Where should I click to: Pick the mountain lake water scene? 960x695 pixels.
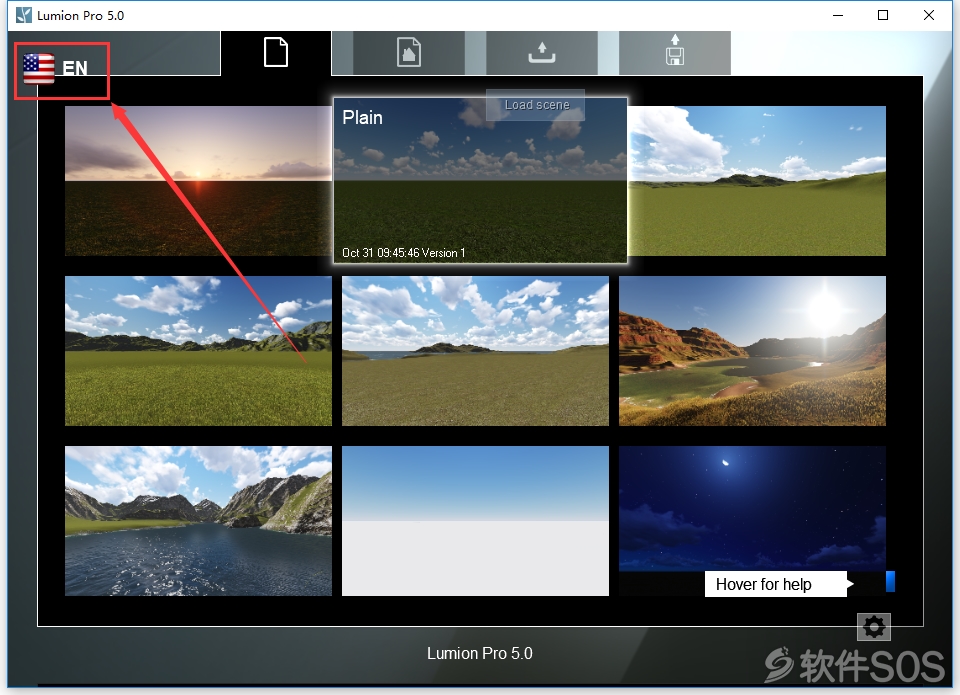tap(198, 520)
